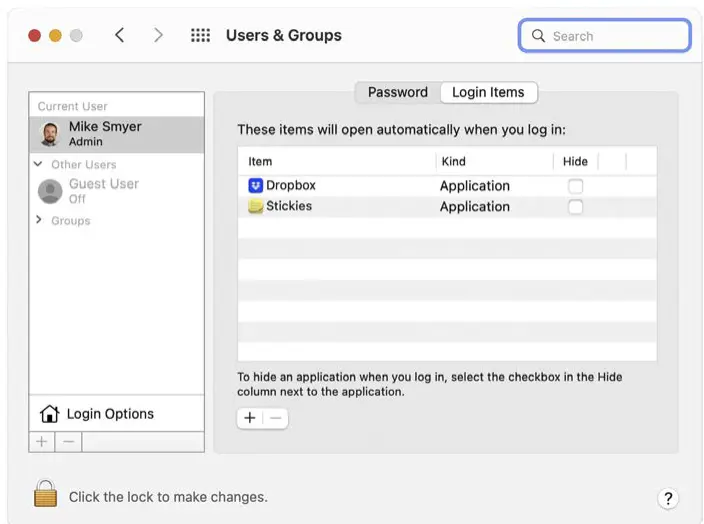Switch to the Password tab

[397, 92]
